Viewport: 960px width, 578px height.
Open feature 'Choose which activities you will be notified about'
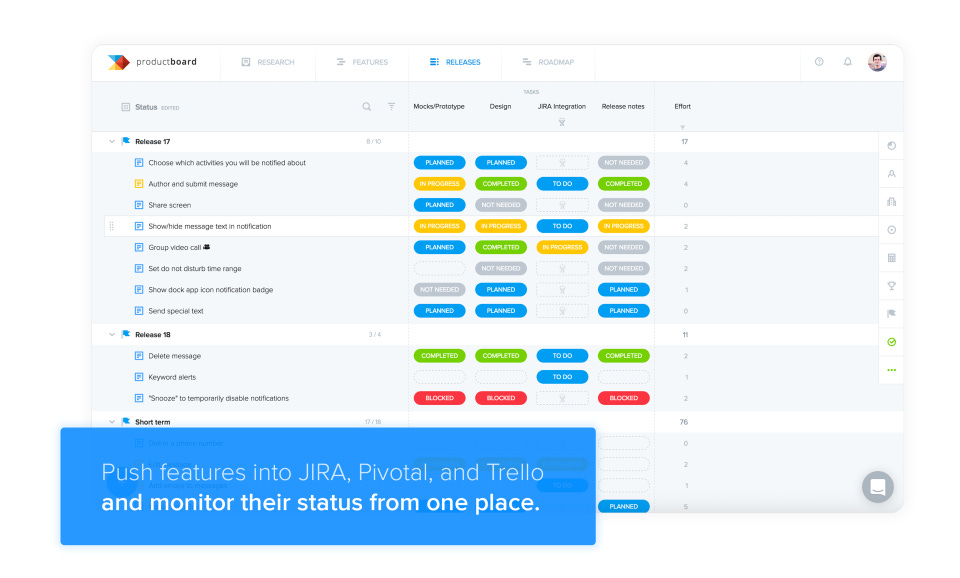(x=227, y=163)
